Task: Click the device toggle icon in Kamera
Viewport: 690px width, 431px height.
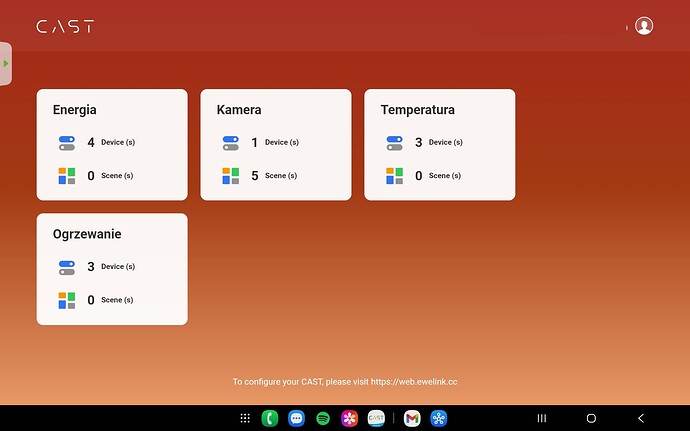Action: click(x=231, y=143)
